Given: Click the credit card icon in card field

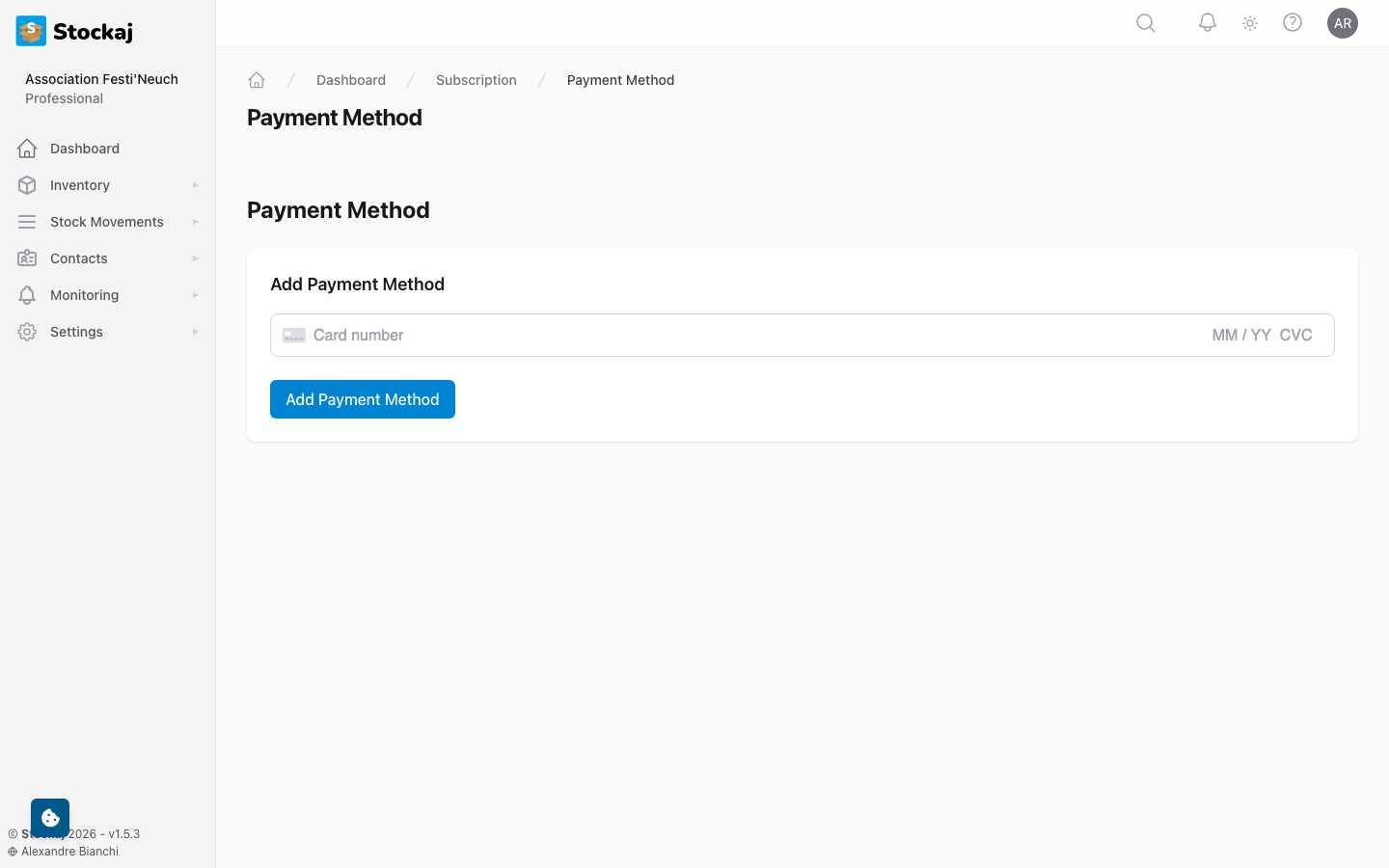Looking at the screenshot, I should 294,336.
